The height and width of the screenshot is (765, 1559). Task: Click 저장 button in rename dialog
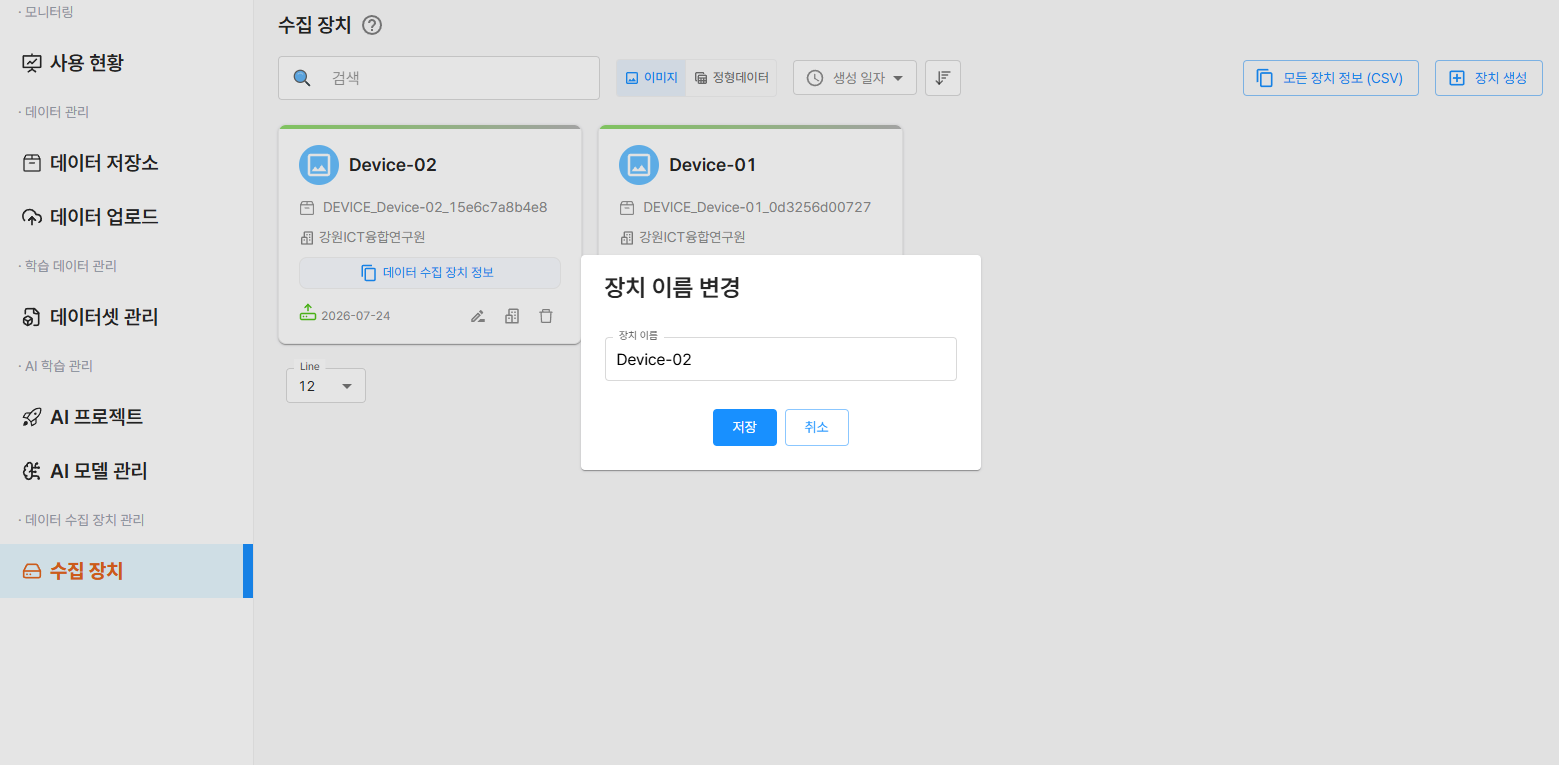[x=744, y=427]
